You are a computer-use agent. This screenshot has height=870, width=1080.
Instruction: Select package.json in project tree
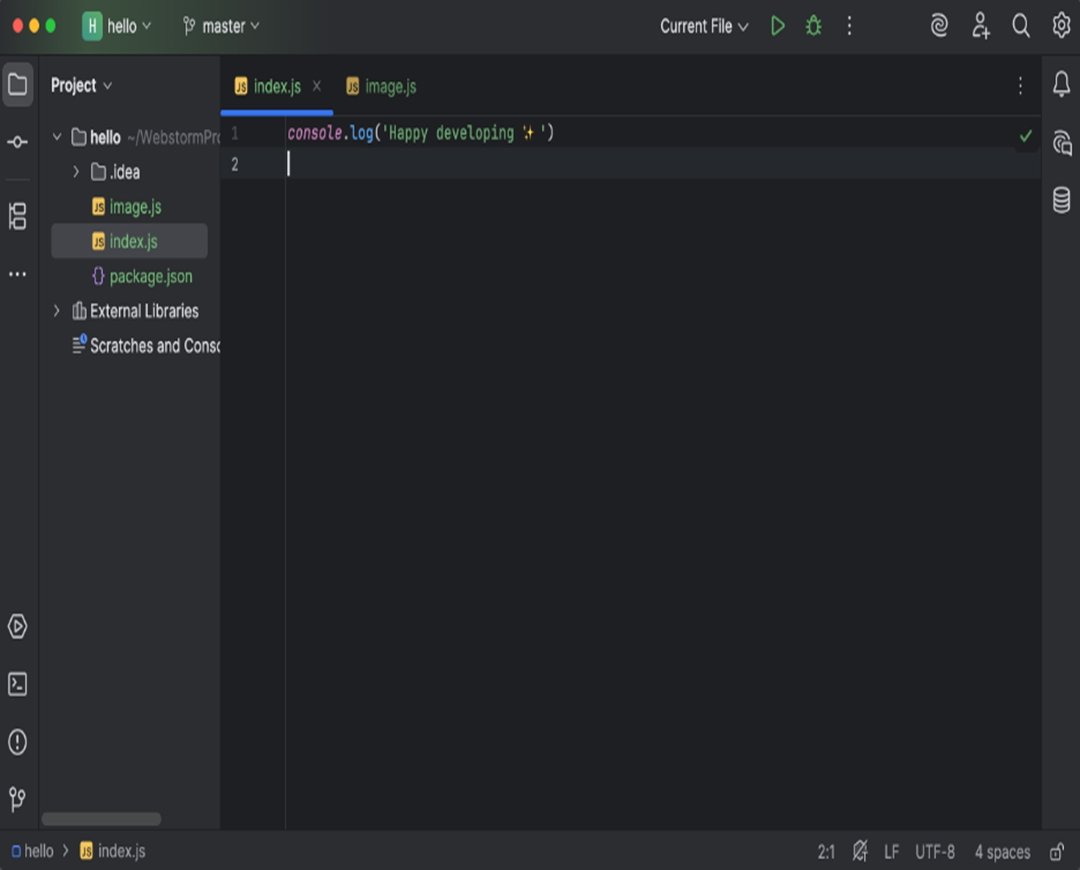coord(143,276)
